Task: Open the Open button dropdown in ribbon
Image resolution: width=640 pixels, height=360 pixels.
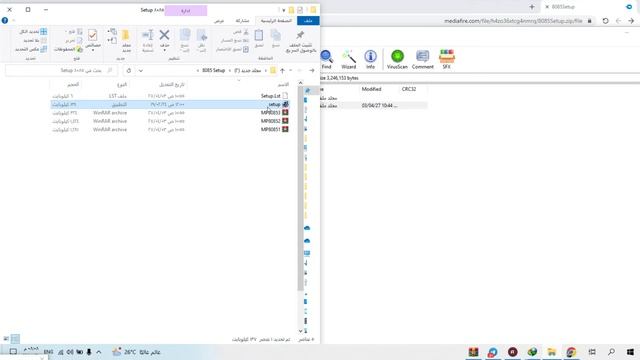Action: 74,31
